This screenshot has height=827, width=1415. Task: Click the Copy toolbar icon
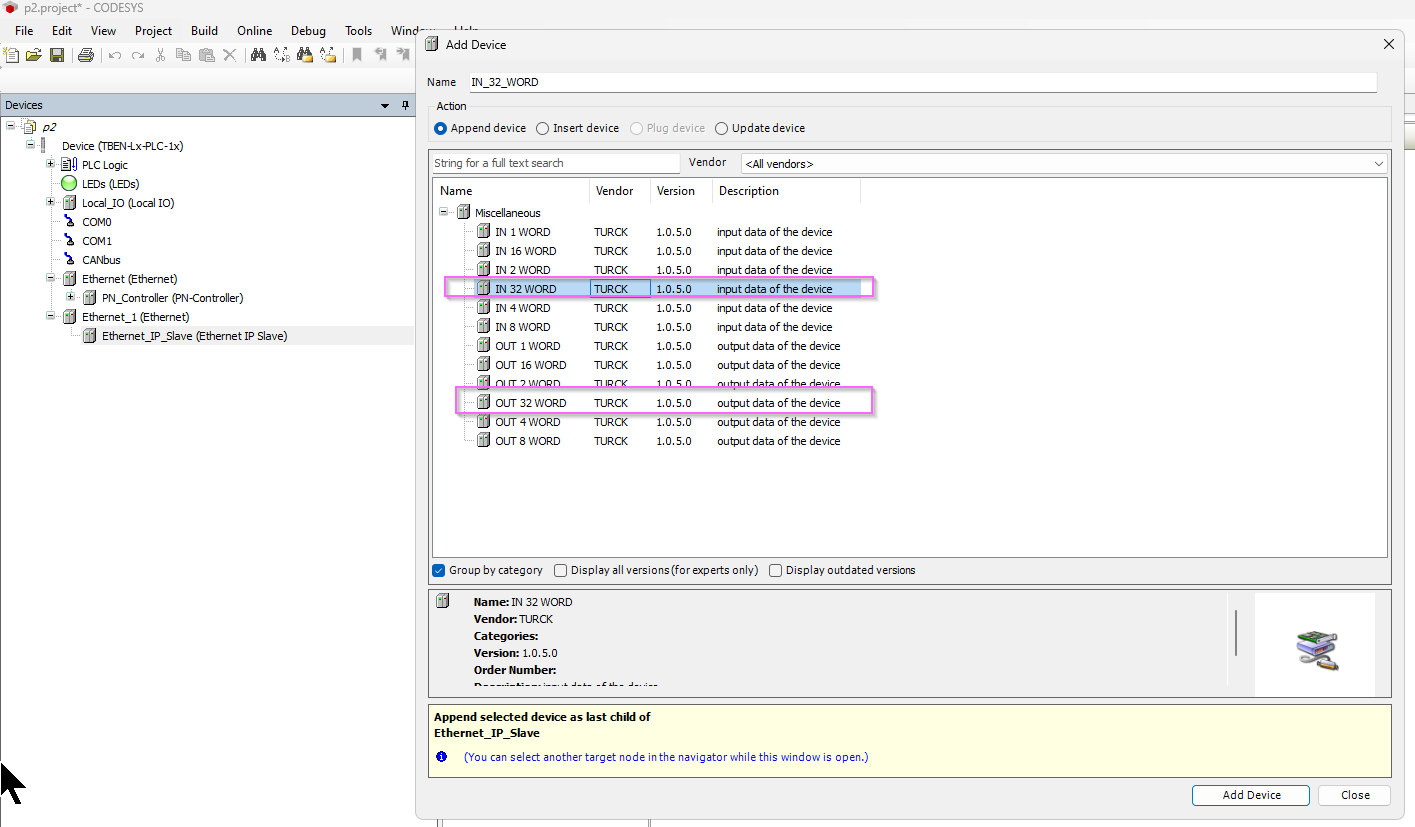pyautogui.click(x=183, y=55)
